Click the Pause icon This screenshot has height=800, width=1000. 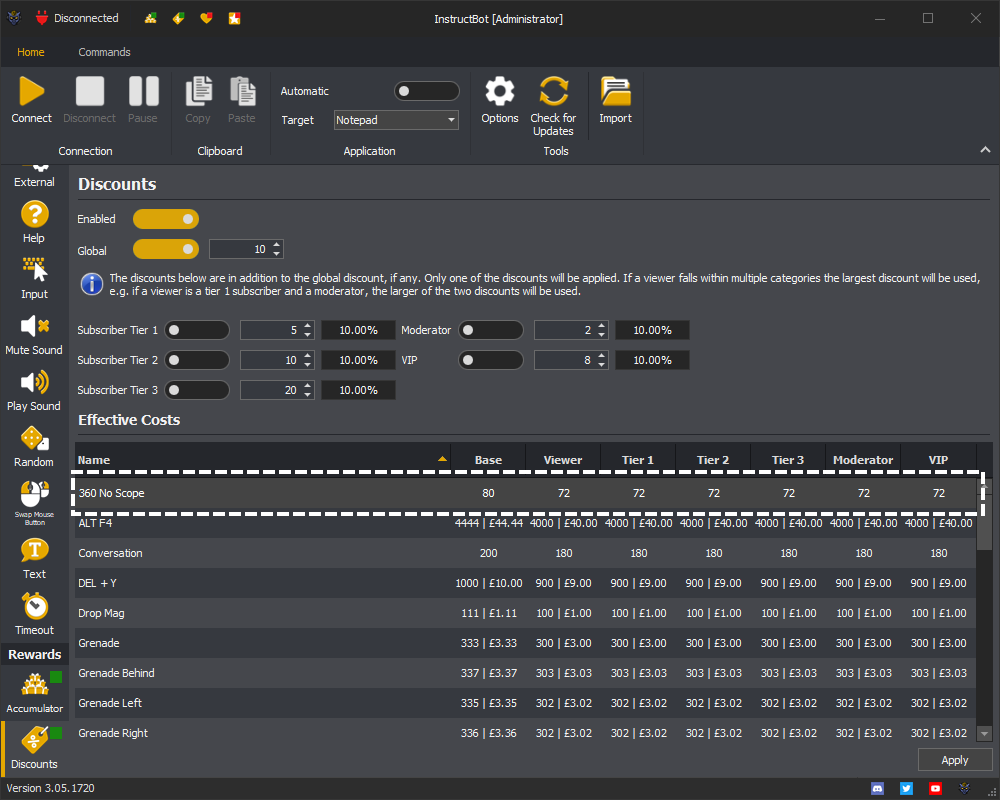[143, 91]
